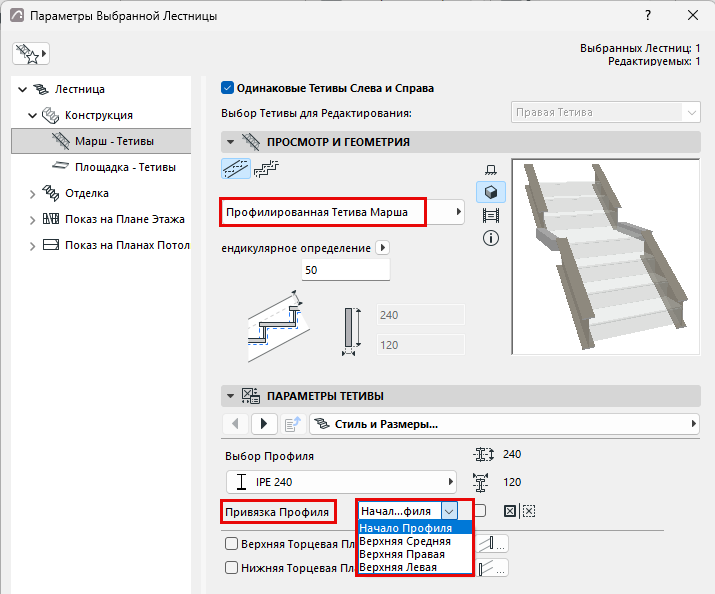The width and height of the screenshot is (715, 594).
Task: Switch preview to 2D plan view icon
Action: pos(491,170)
